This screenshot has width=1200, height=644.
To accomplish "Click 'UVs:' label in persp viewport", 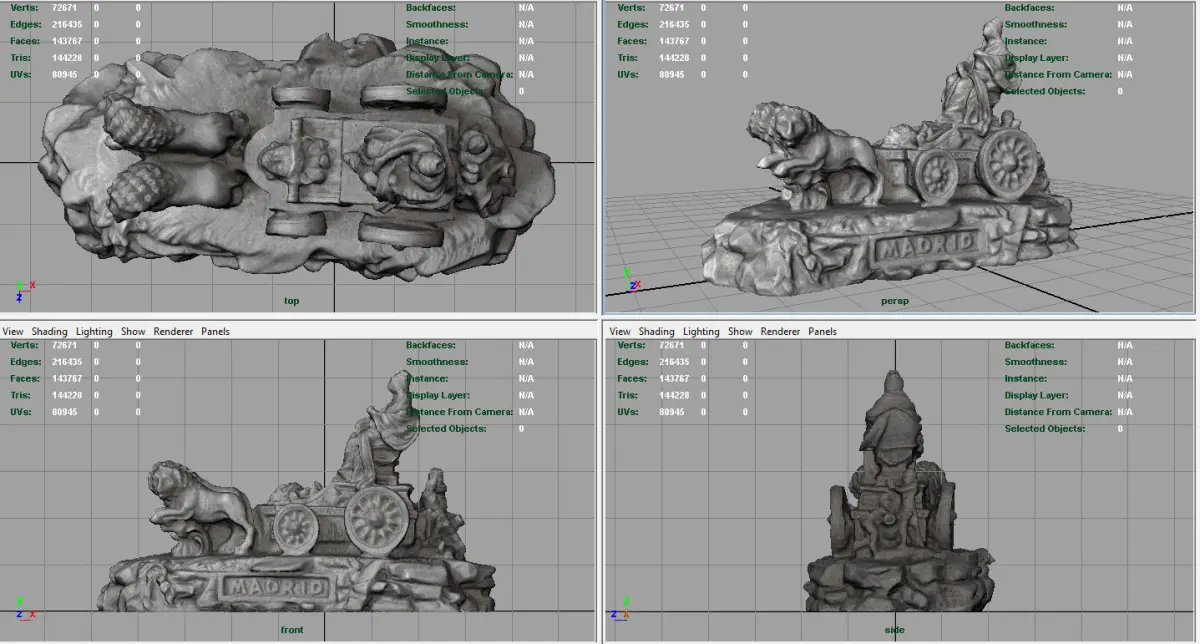I will (x=629, y=74).
